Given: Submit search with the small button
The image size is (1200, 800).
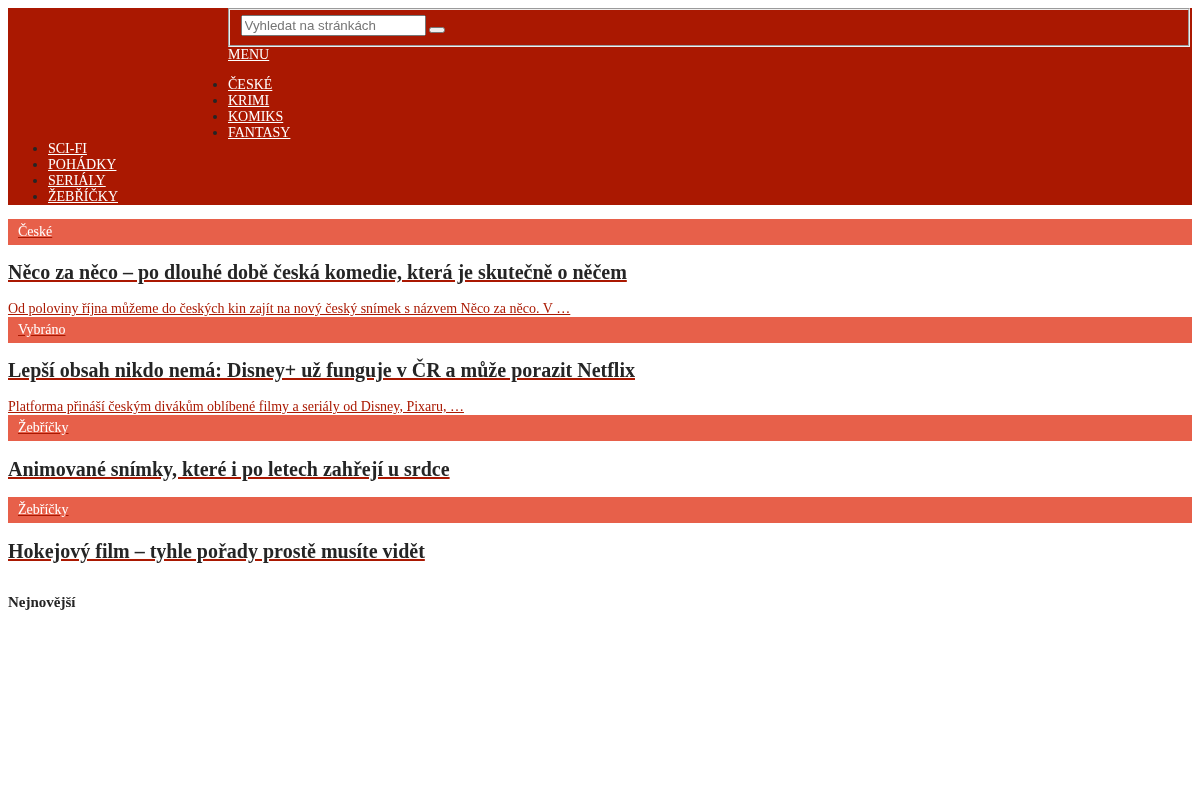Looking at the screenshot, I should pos(437,30).
